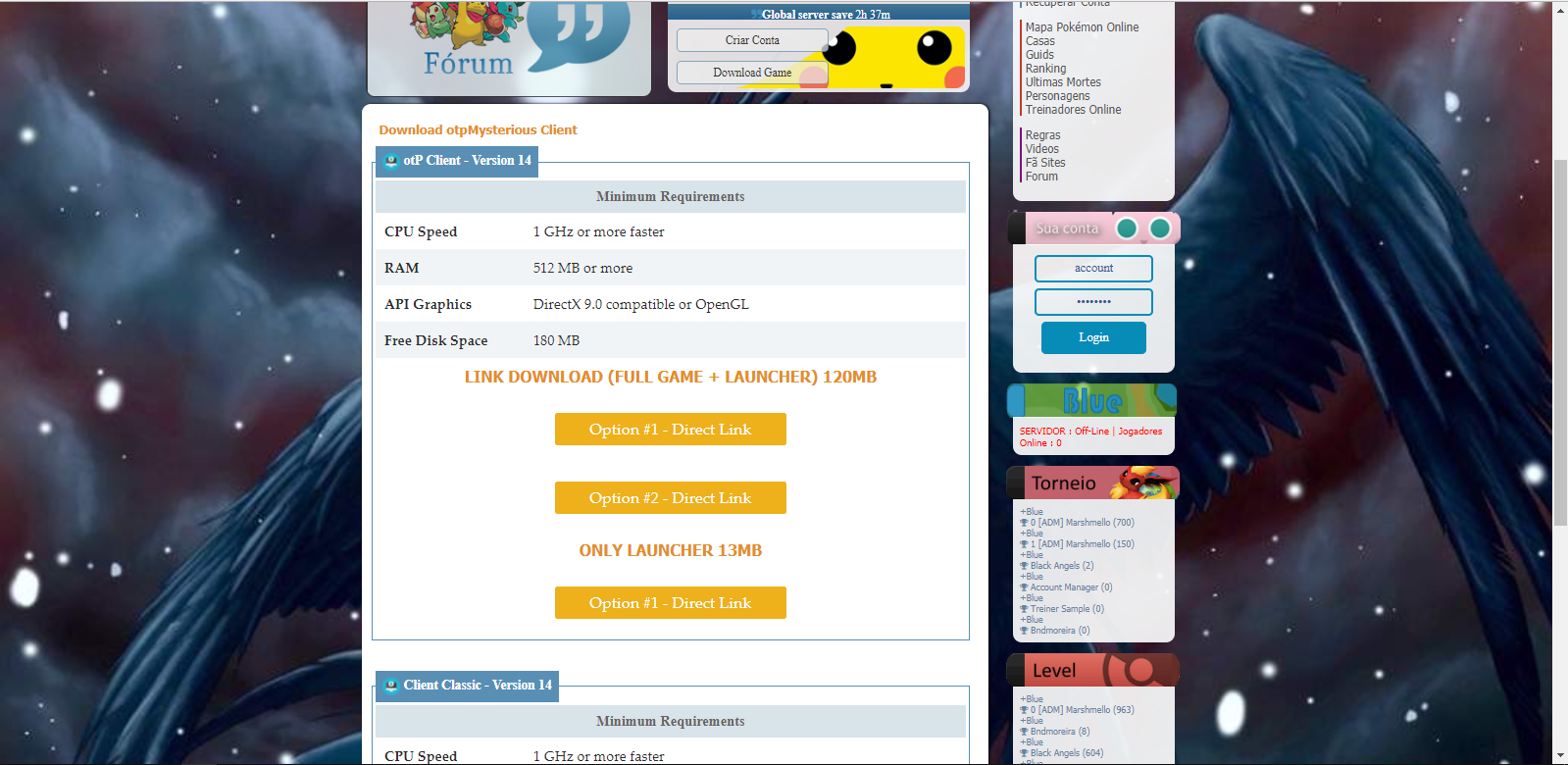The image size is (1568, 765).
Task: Click trophy icon beside Bndmoreira (8)
Action: 1024,732
